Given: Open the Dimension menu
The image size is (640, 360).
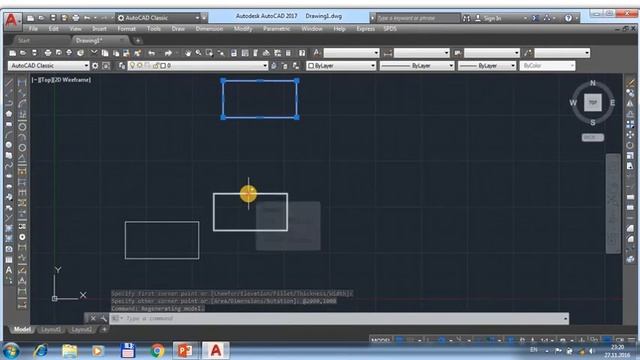Looking at the screenshot, I should (209, 29).
